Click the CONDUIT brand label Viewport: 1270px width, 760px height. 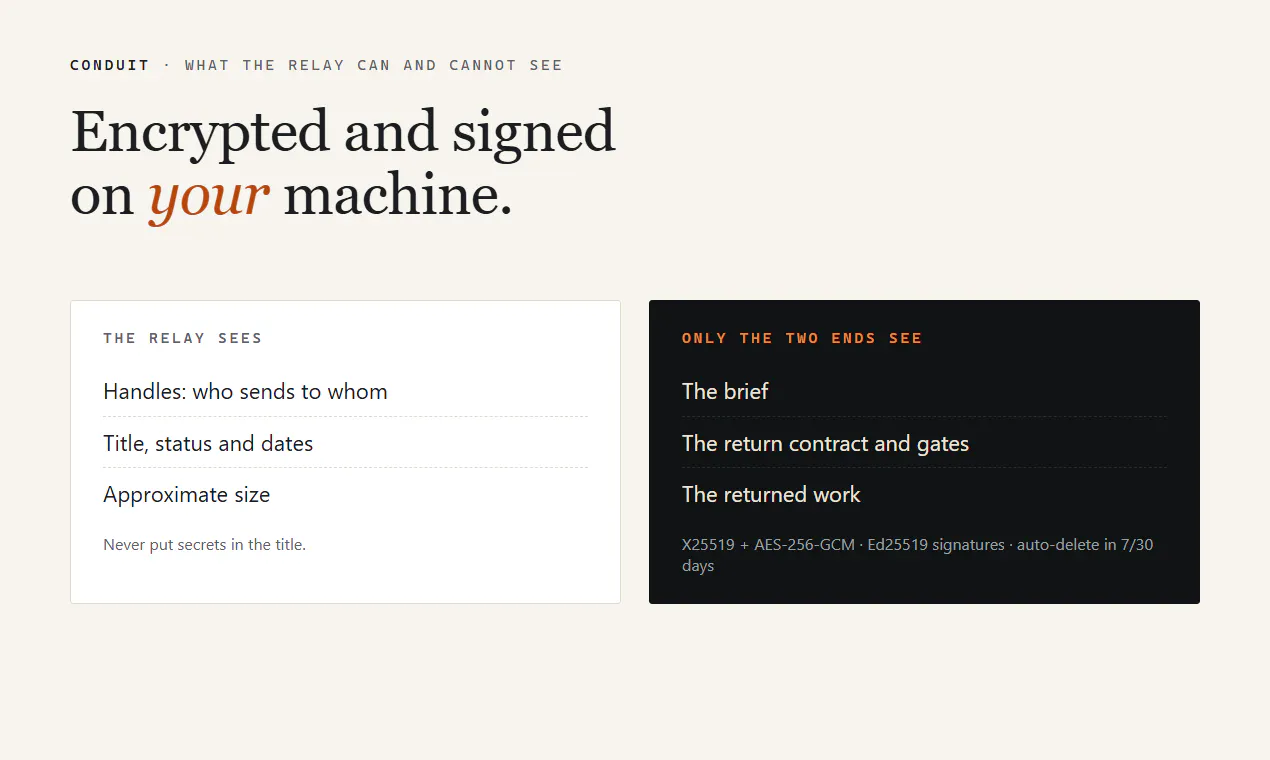(x=109, y=65)
